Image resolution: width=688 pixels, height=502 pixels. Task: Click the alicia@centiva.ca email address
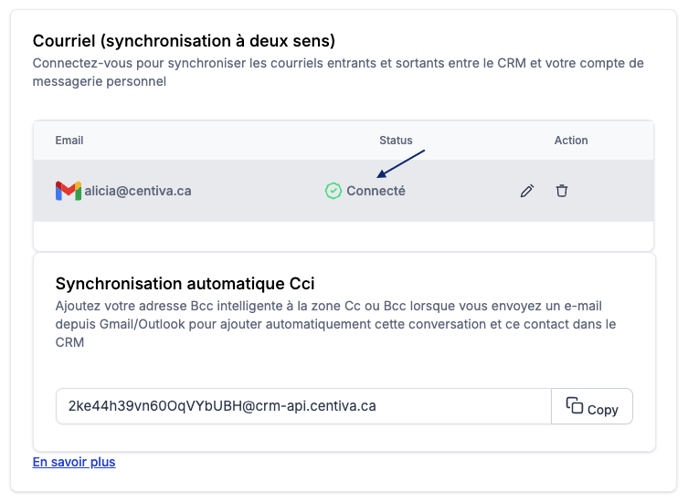click(x=138, y=191)
